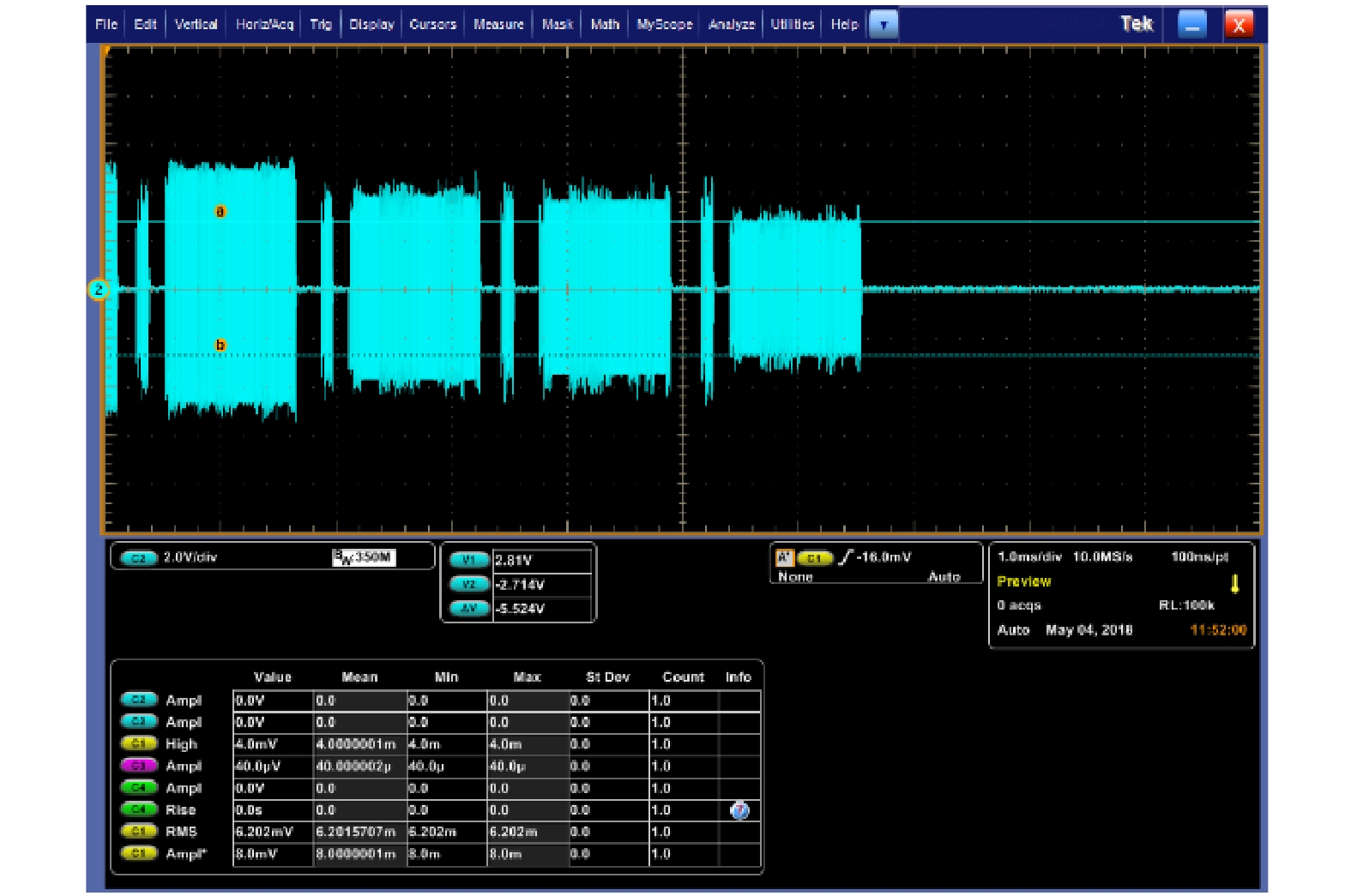Open the Cursors menu
The width and height of the screenshot is (1351, 896).
[432, 25]
